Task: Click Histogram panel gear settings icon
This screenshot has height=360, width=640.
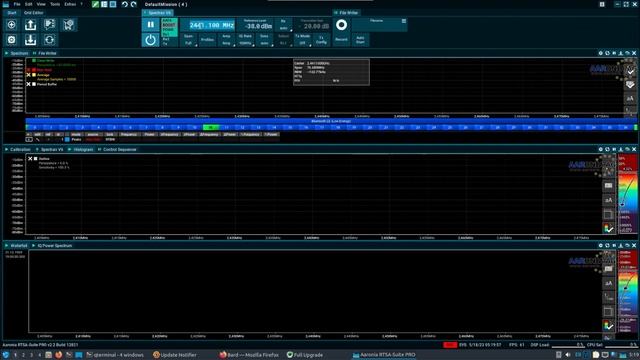Action: click(600, 149)
